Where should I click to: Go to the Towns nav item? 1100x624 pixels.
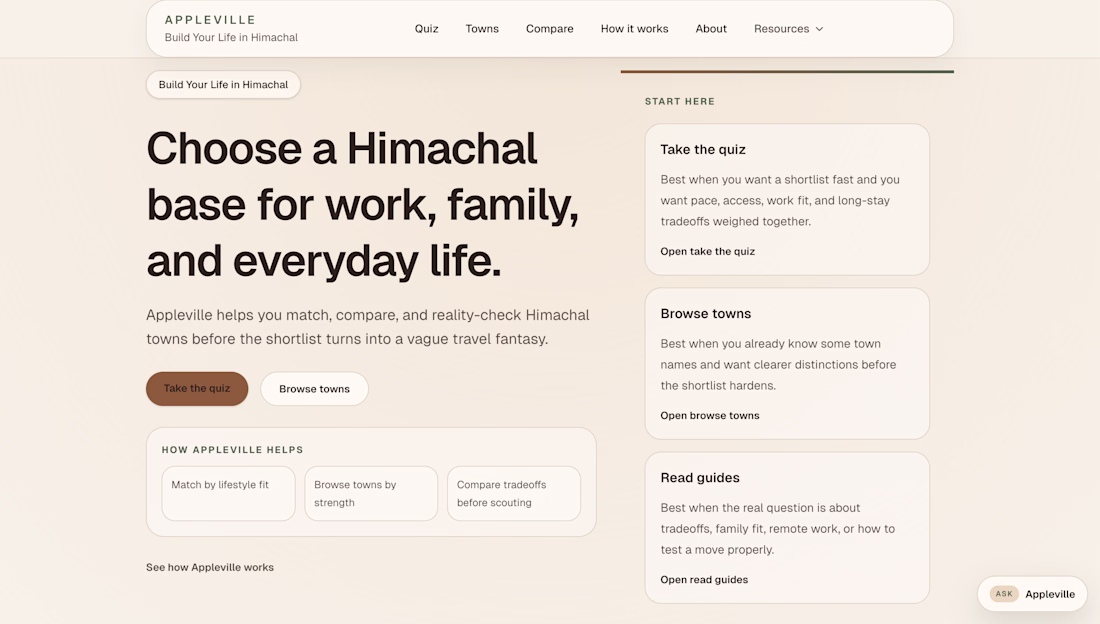(x=482, y=29)
